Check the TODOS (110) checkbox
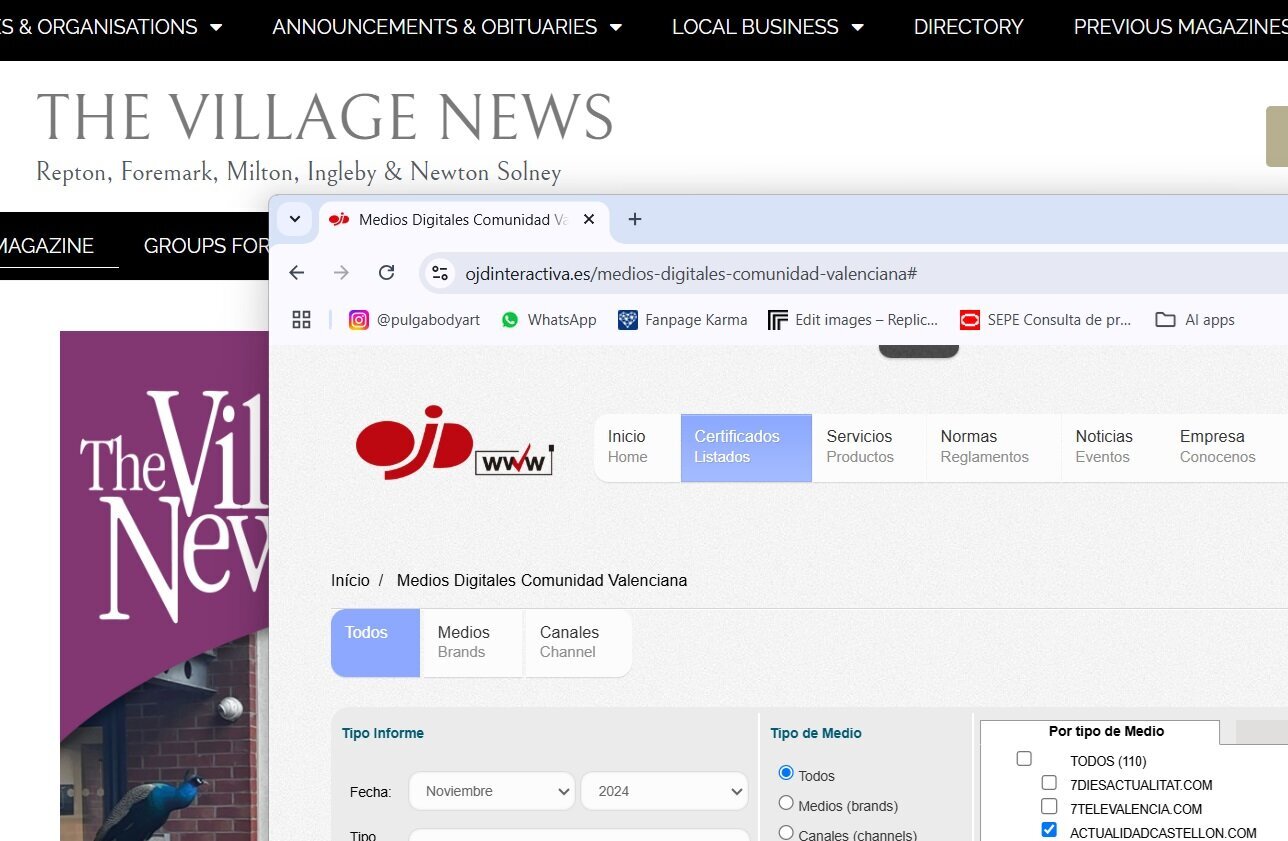Image resolution: width=1288 pixels, height=841 pixels. point(1024,759)
